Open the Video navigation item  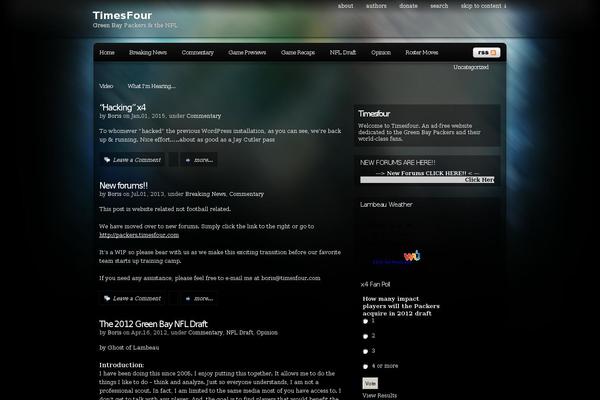(x=106, y=86)
